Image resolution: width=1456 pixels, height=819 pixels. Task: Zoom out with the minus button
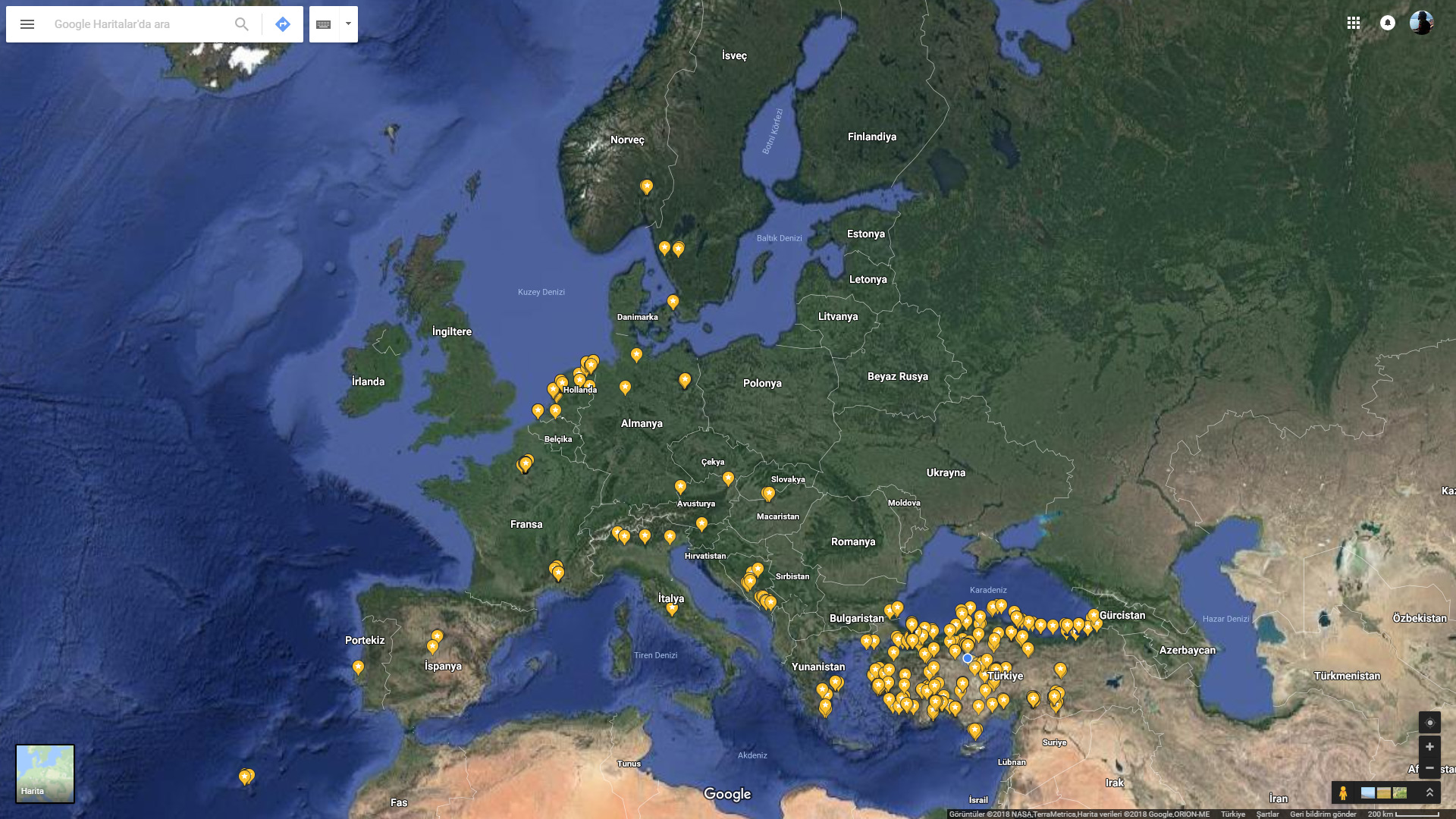[1429, 767]
